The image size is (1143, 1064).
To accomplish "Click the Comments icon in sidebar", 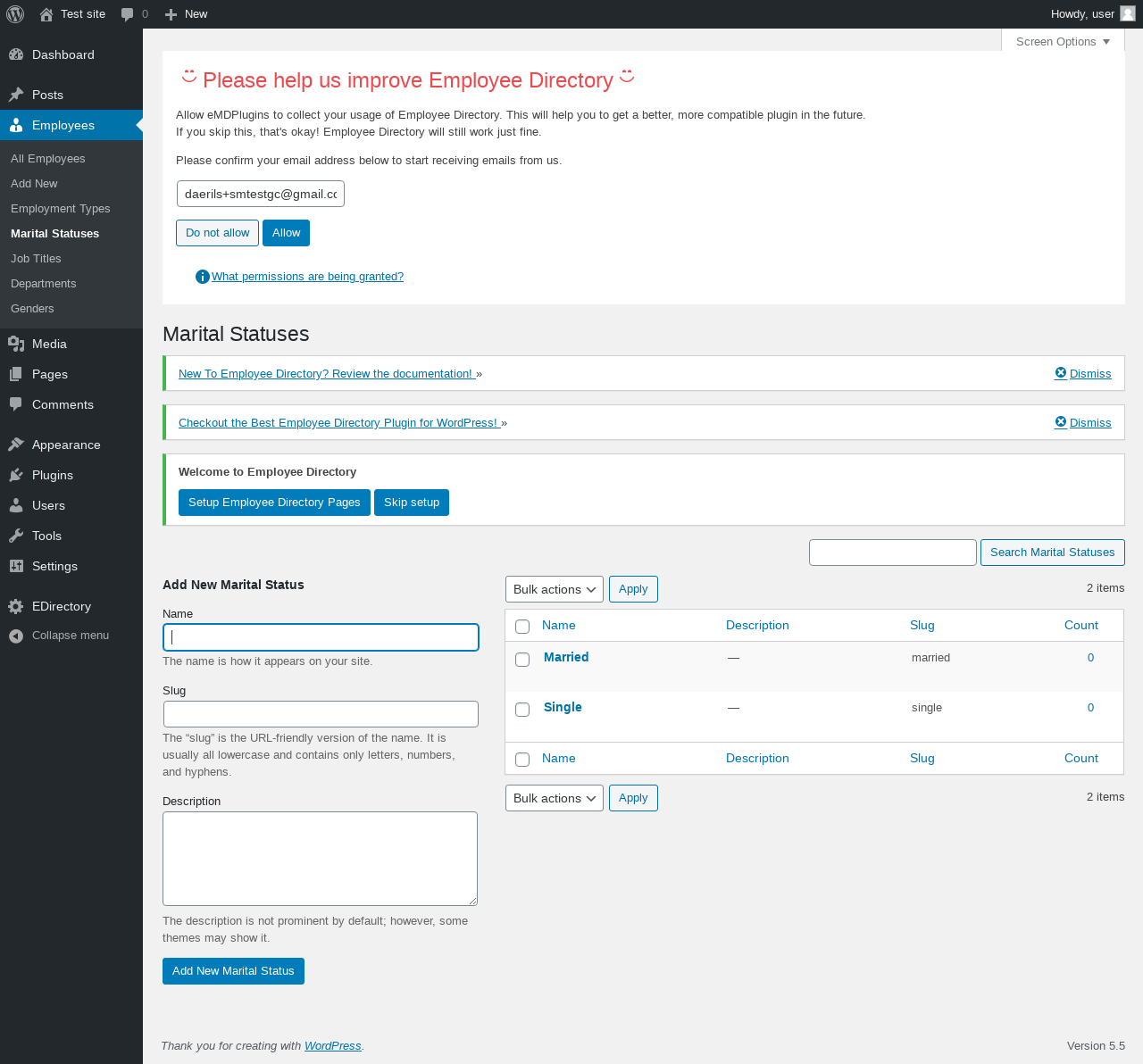I will 16,404.
